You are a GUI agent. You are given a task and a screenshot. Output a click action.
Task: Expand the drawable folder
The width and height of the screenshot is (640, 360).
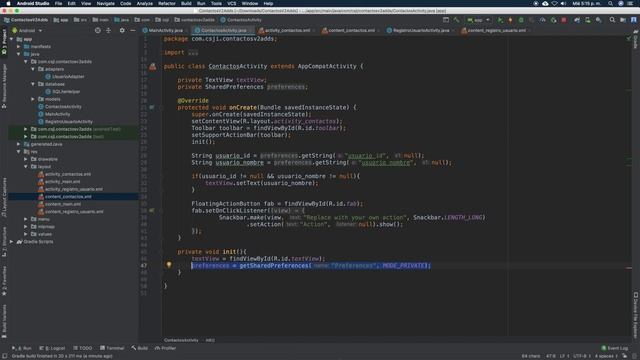(26, 159)
